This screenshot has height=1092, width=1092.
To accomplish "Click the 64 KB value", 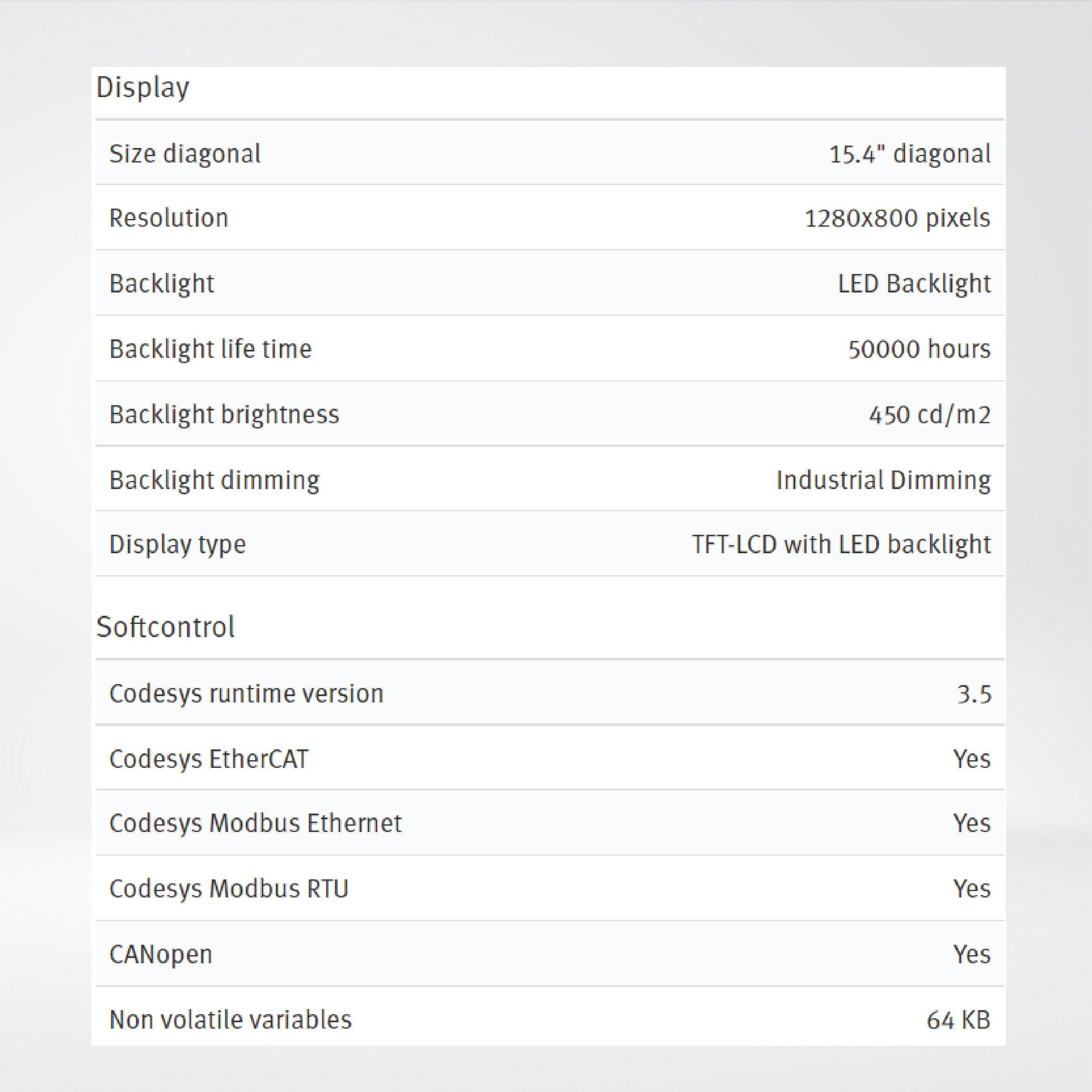I will 958,1020.
